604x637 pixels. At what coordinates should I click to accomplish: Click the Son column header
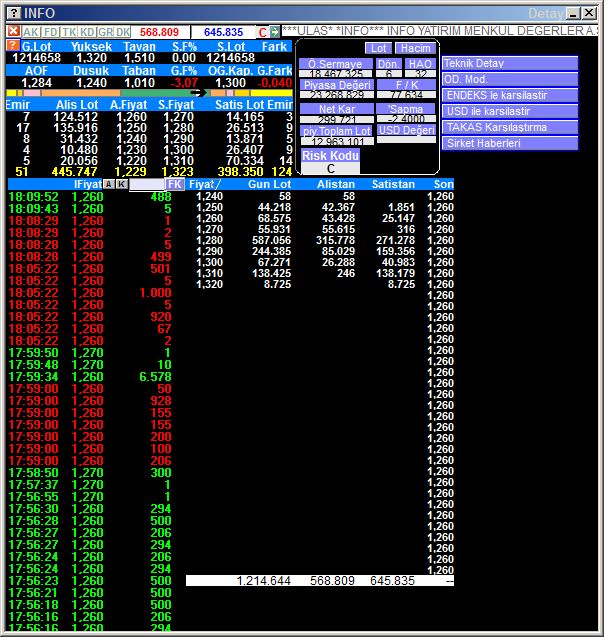pos(443,184)
